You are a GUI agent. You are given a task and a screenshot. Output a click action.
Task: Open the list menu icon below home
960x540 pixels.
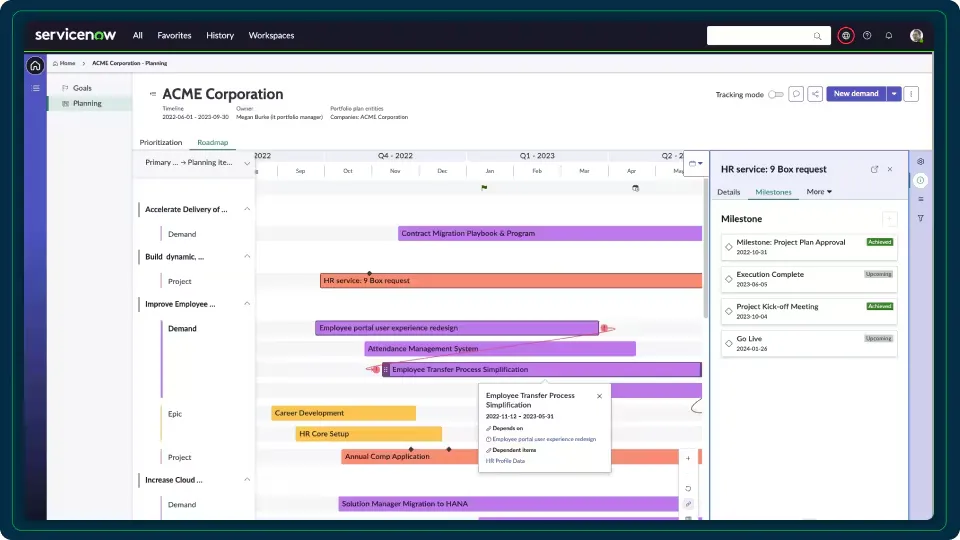[36, 88]
